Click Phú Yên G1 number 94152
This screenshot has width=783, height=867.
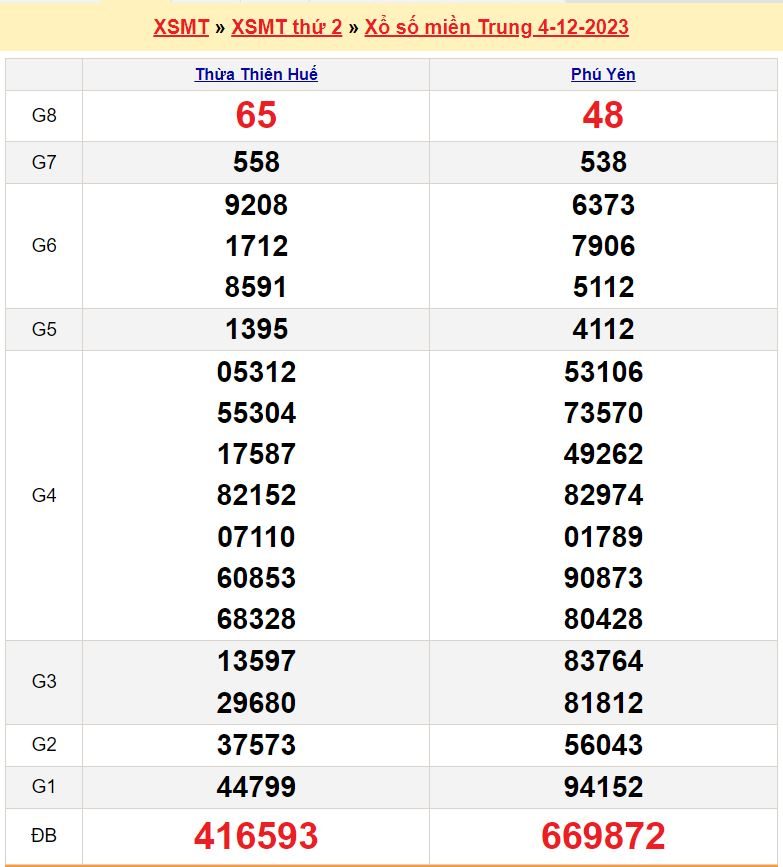(x=603, y=787)
